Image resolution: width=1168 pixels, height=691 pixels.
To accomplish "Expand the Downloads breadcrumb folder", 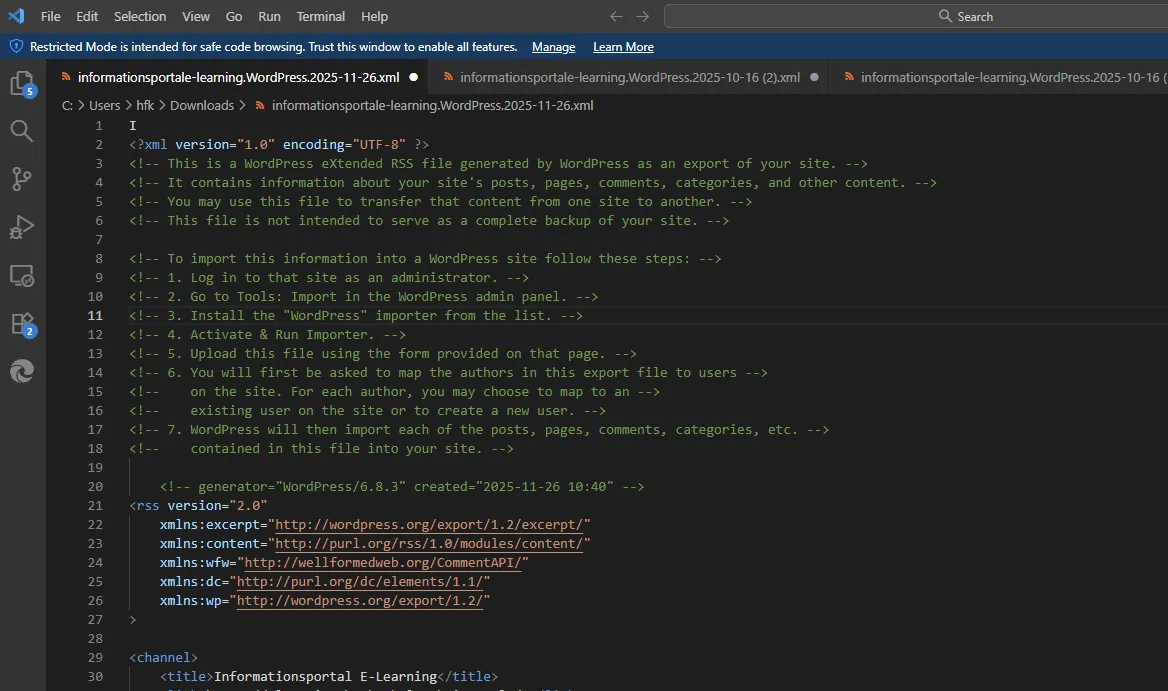I will [x=202, y=106].
